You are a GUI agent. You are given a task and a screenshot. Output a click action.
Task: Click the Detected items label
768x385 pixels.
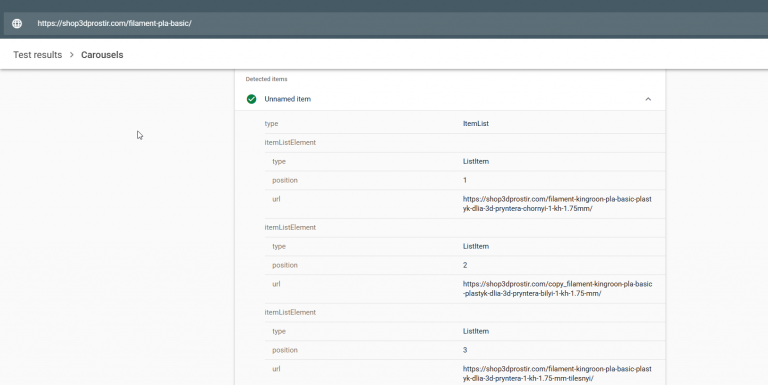[266, 79]
